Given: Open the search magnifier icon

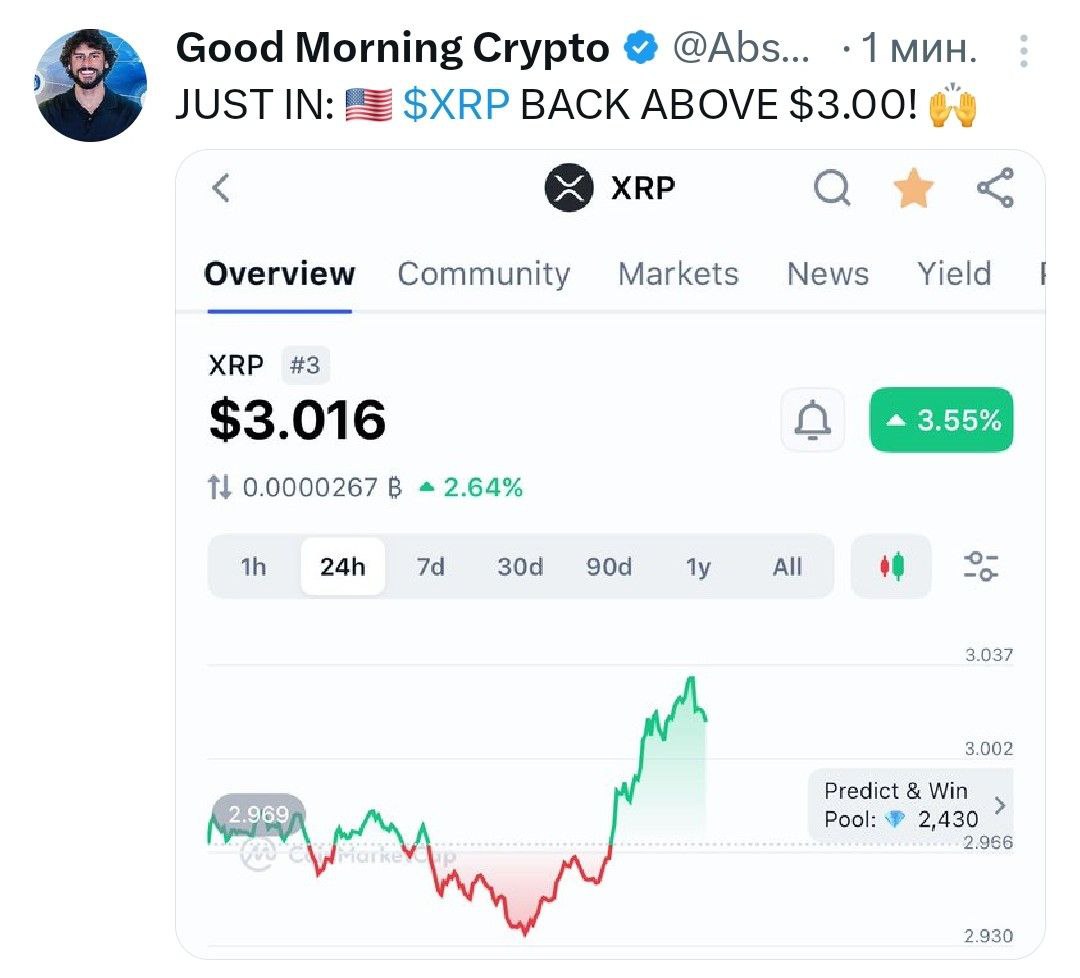Looking at the screenshot, I should point(833,187).
